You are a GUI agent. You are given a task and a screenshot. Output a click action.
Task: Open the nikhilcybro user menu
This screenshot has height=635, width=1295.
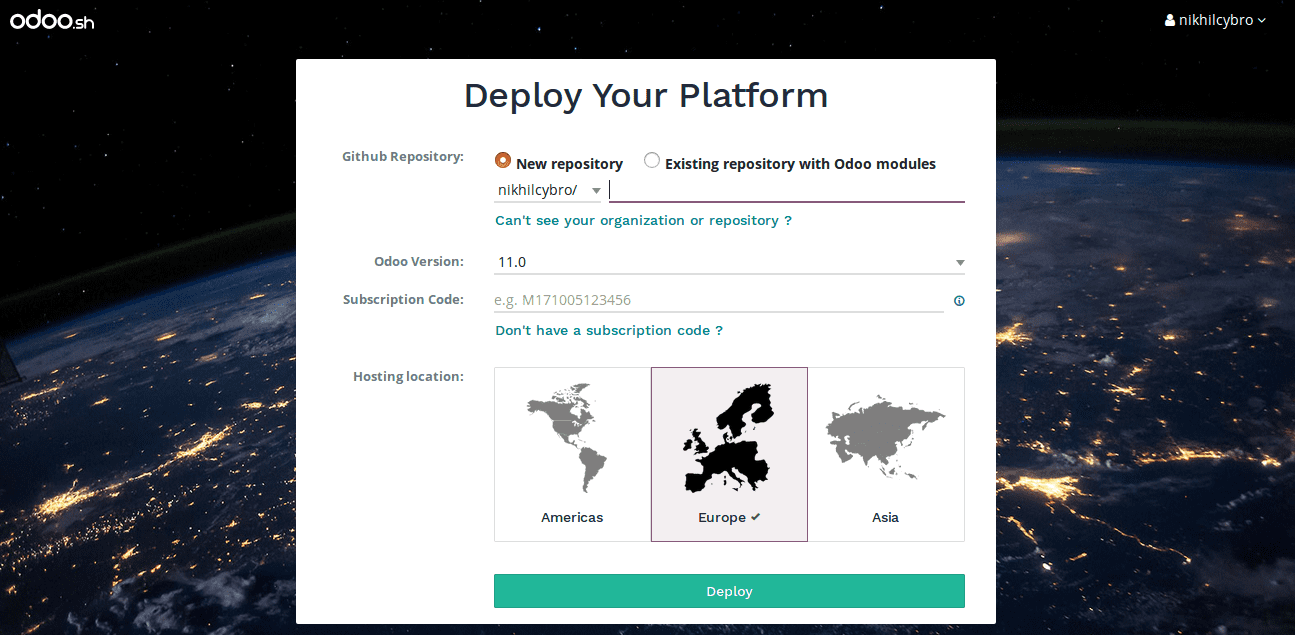click(1215, 20)
